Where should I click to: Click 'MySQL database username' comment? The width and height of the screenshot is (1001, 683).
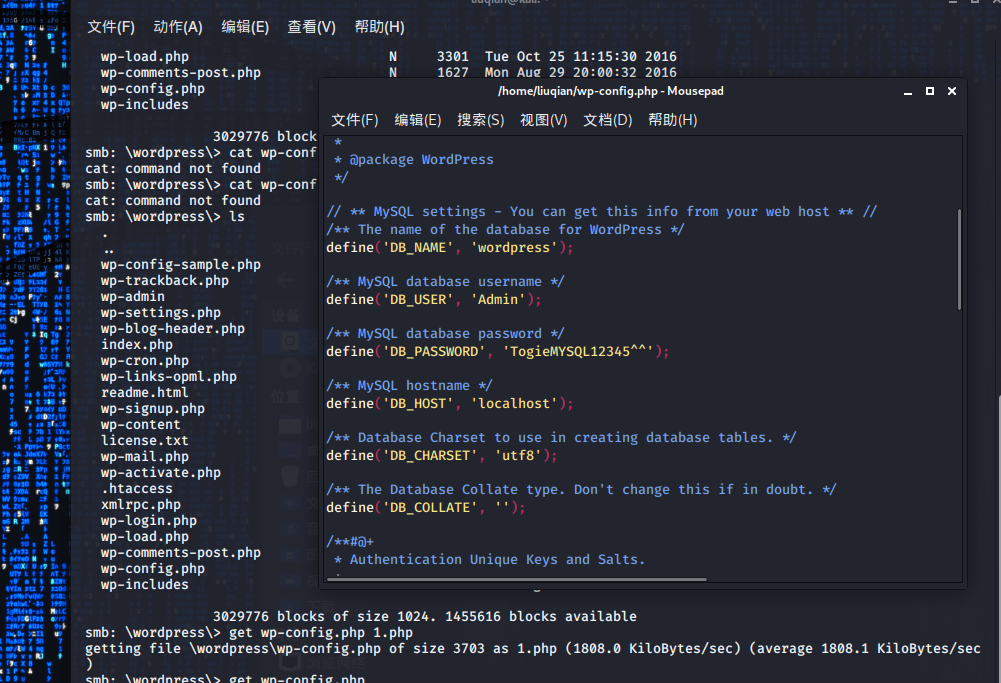446,281
